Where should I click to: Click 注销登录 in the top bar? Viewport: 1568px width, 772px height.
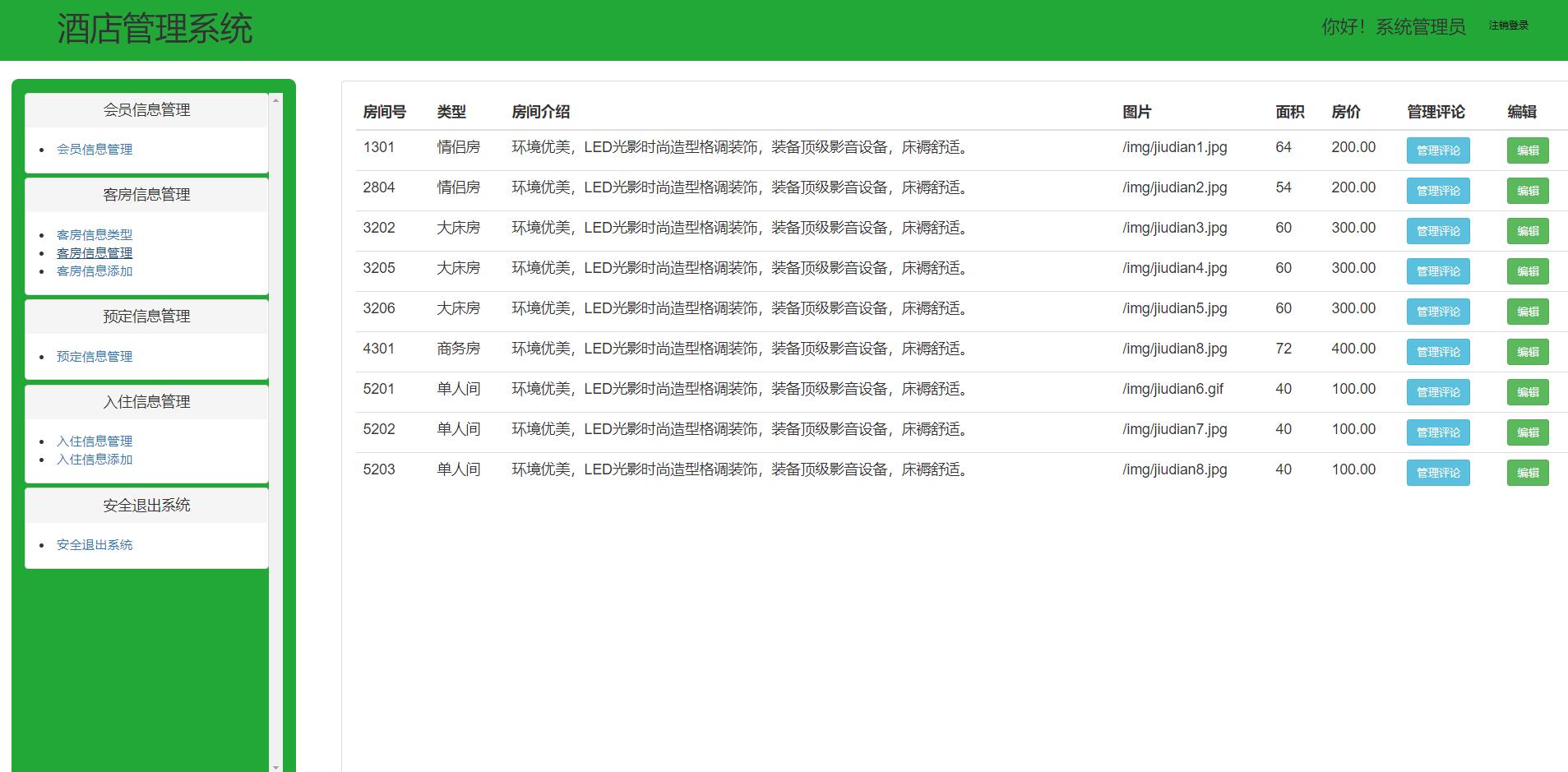1507,25
